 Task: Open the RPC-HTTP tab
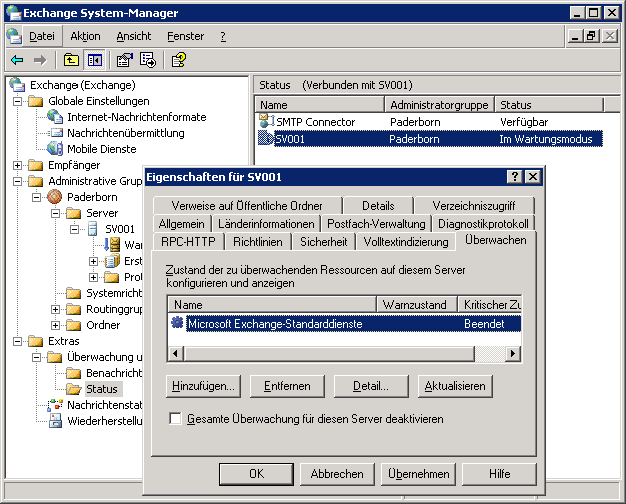tap(188, 242)
